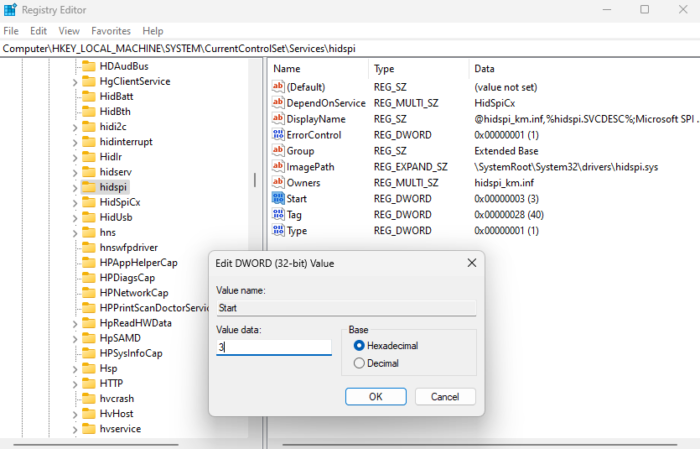Screen dimensions: 700x449
Task: Click the Extended Base data cell
Action: coord(506,151)
